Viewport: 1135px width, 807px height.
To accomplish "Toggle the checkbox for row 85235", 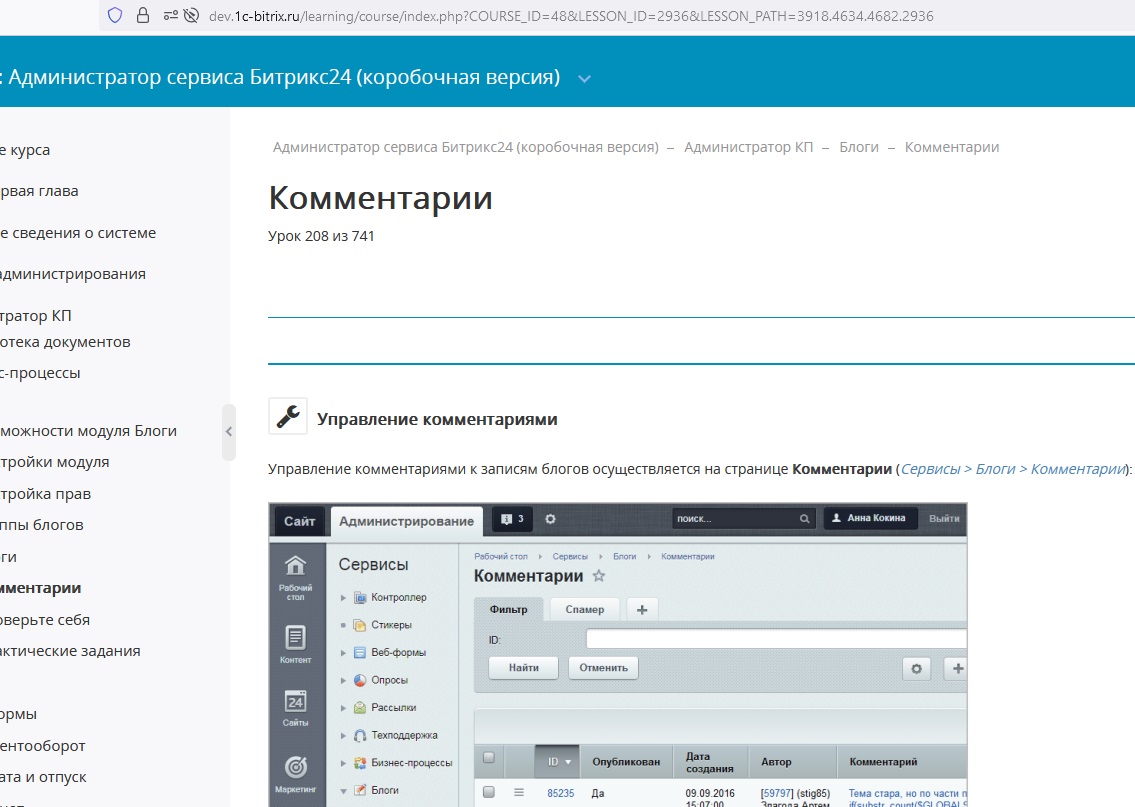I will 489,792.
